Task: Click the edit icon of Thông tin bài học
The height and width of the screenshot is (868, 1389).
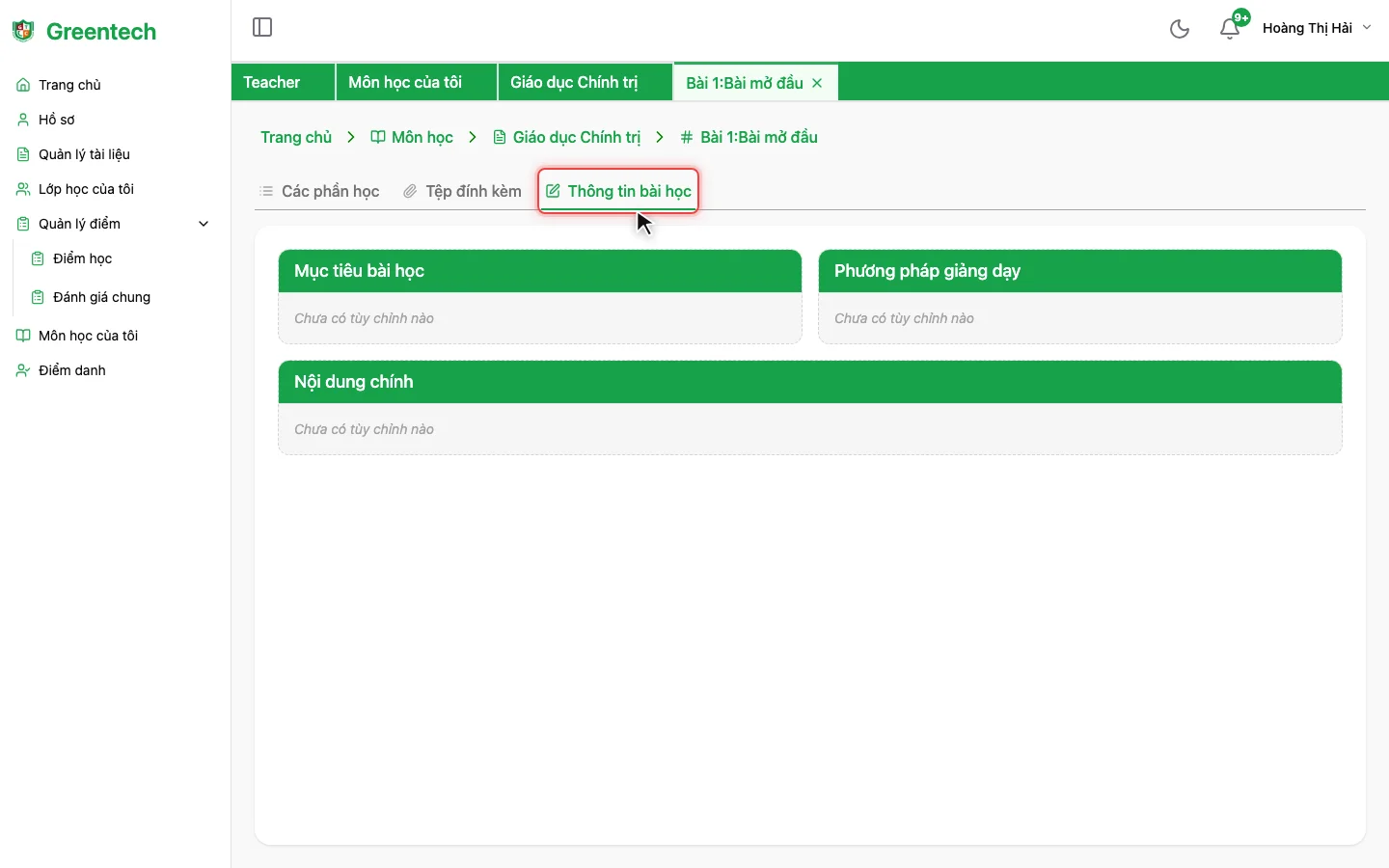Action: coord(553,191)
